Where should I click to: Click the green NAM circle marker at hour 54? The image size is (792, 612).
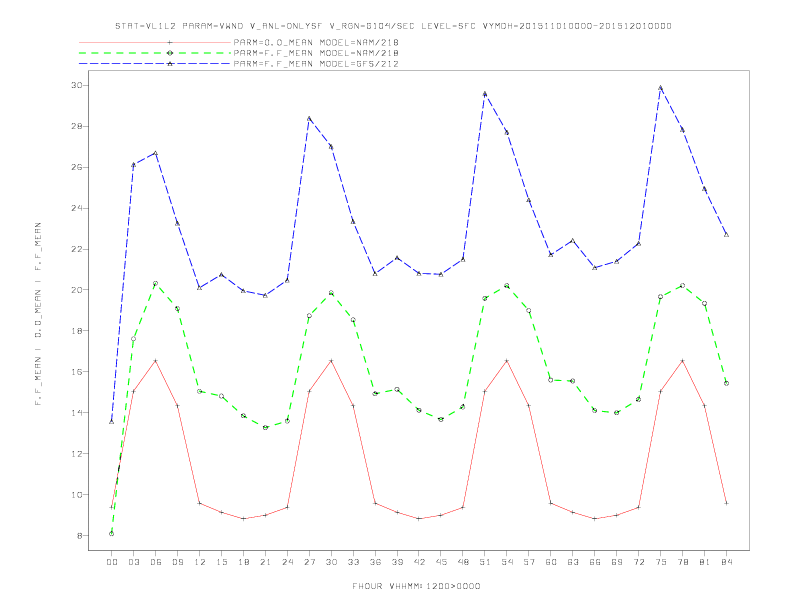(507, 286)
